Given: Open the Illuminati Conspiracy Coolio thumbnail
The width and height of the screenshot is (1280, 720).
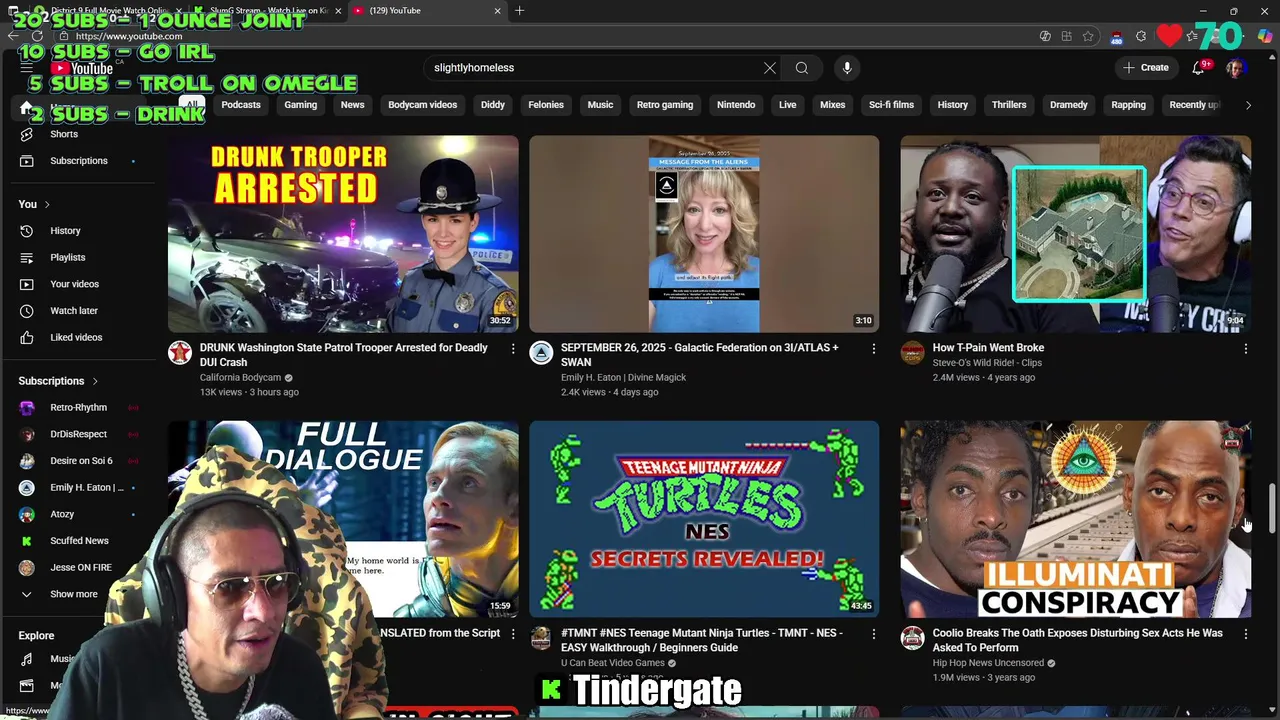Looking at the screenshot, I should tap(1075, 519).
